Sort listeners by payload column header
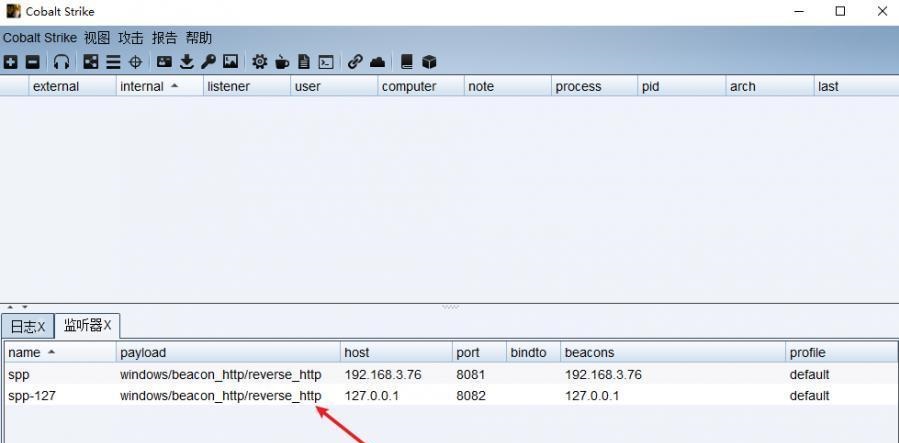This screenshot has width=899, height=443. (x=228, y=352)
